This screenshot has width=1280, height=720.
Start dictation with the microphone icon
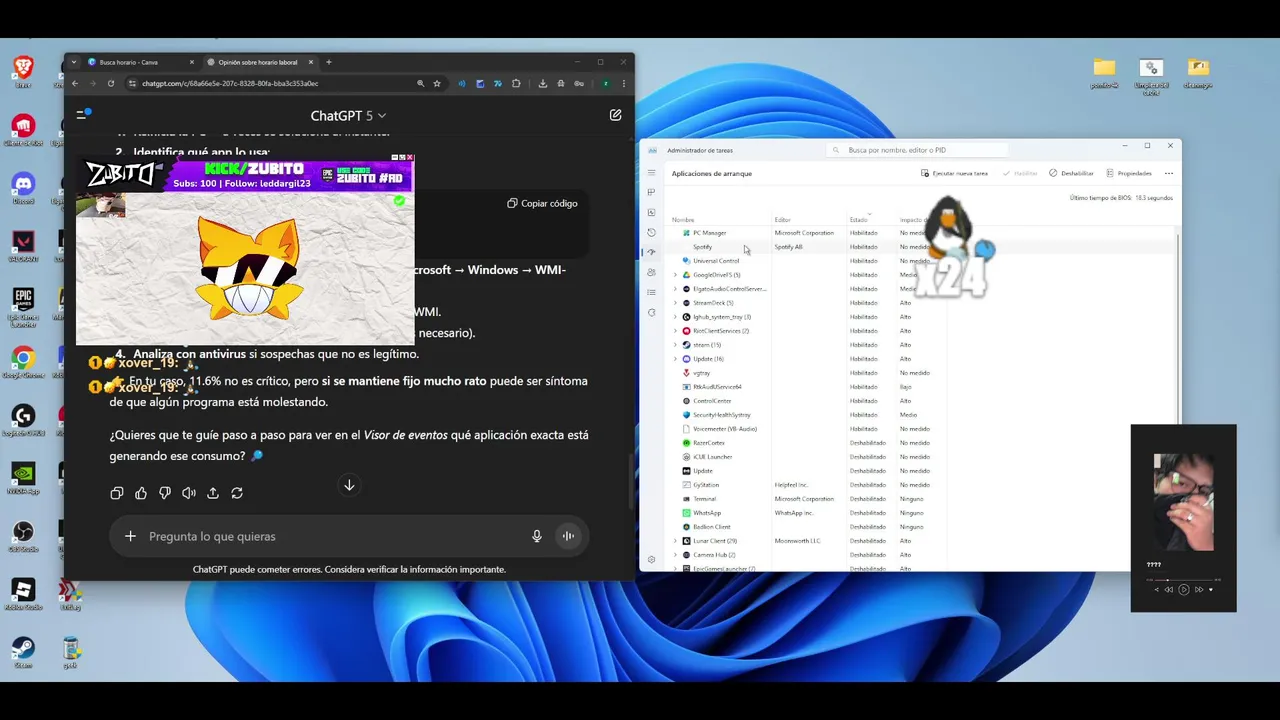(537, 536)
